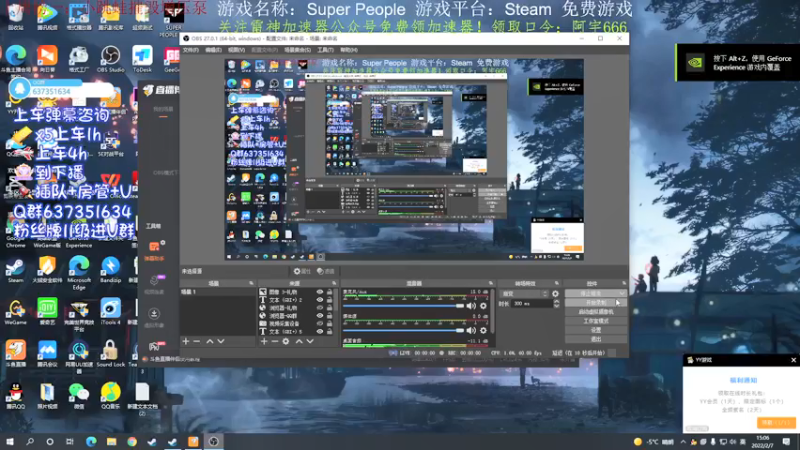Add a new source with the plus icon
This screenshot has height=450, width=800.
tap(264, 341)
